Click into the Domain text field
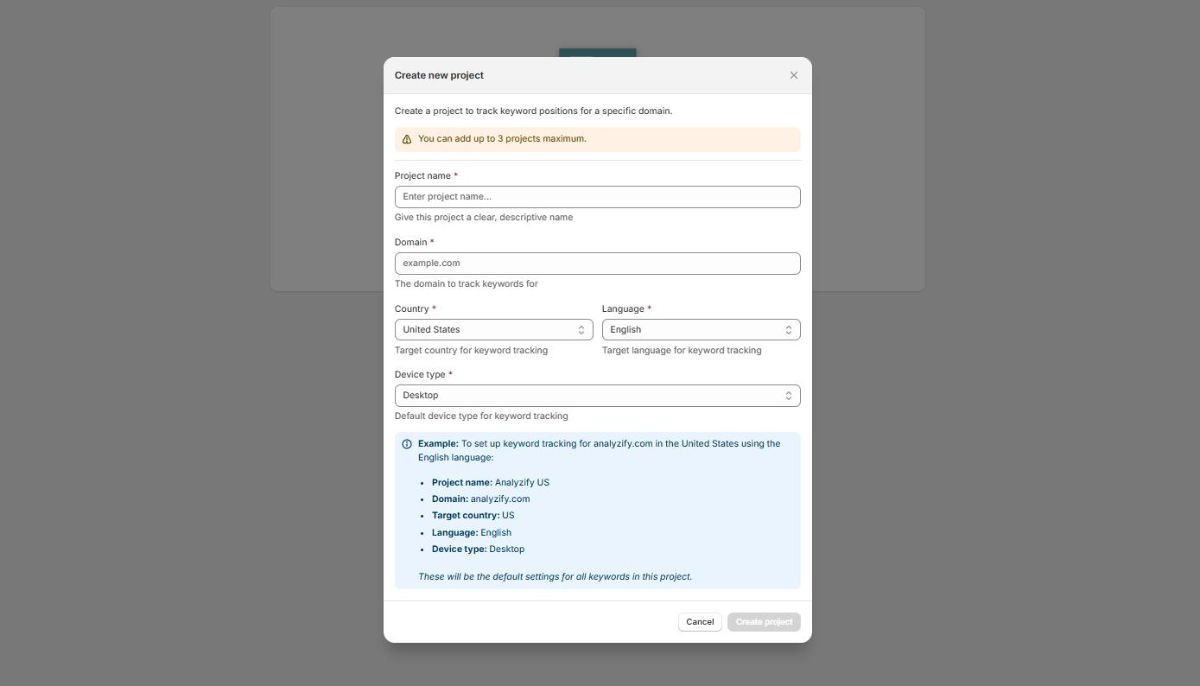This screenshot has height=686, width=1200. tap(597, 263)
